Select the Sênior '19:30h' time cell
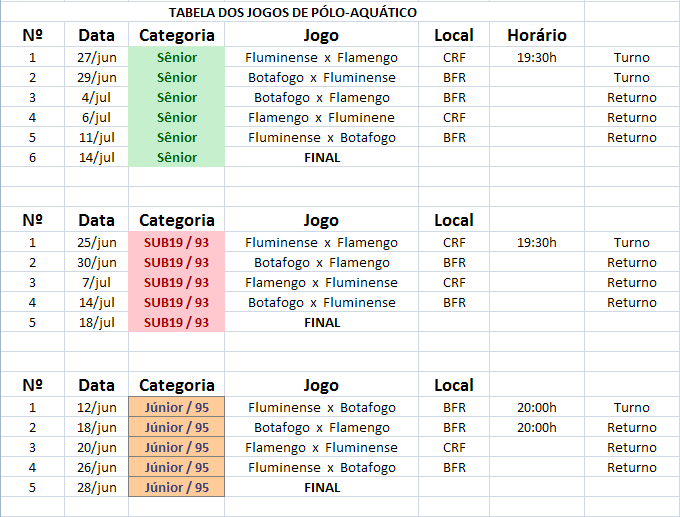 click(537, 57)
